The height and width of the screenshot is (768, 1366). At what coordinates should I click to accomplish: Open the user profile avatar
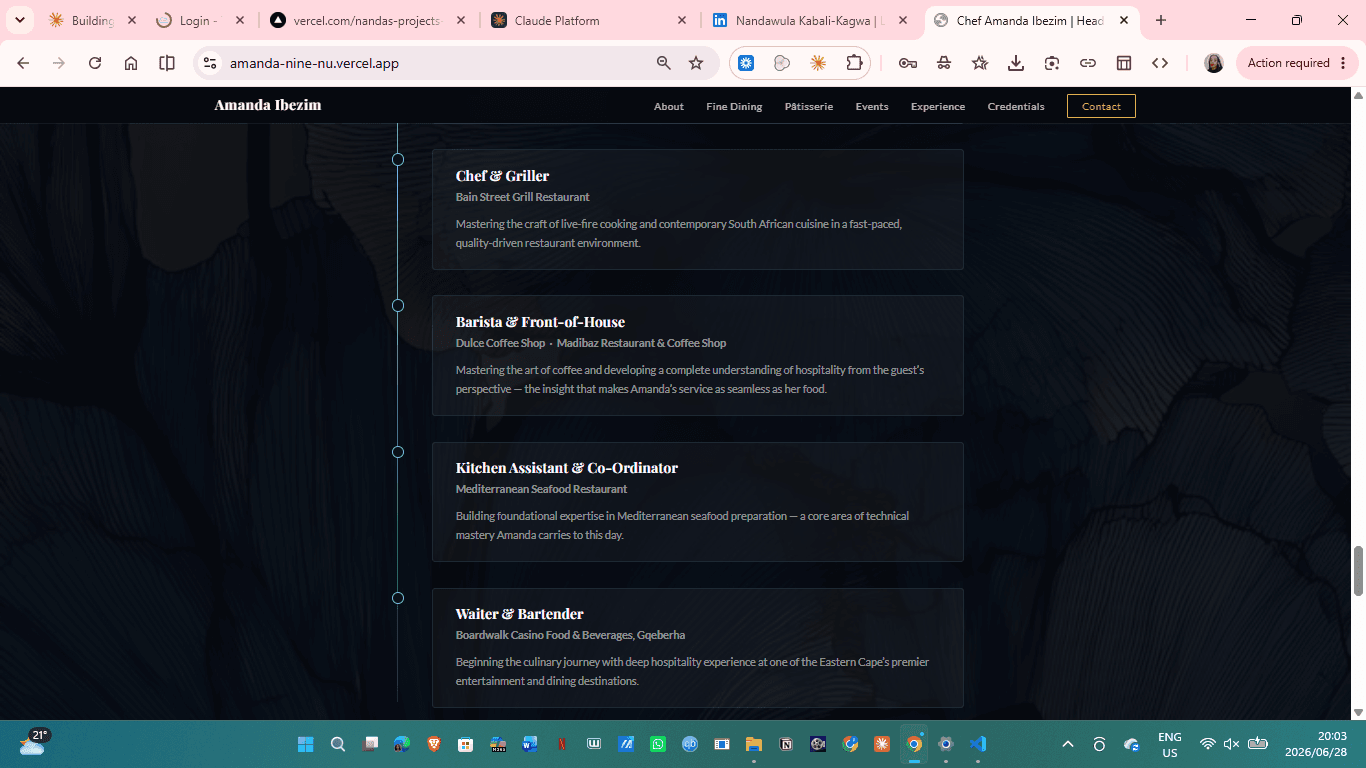point(1214,63)
